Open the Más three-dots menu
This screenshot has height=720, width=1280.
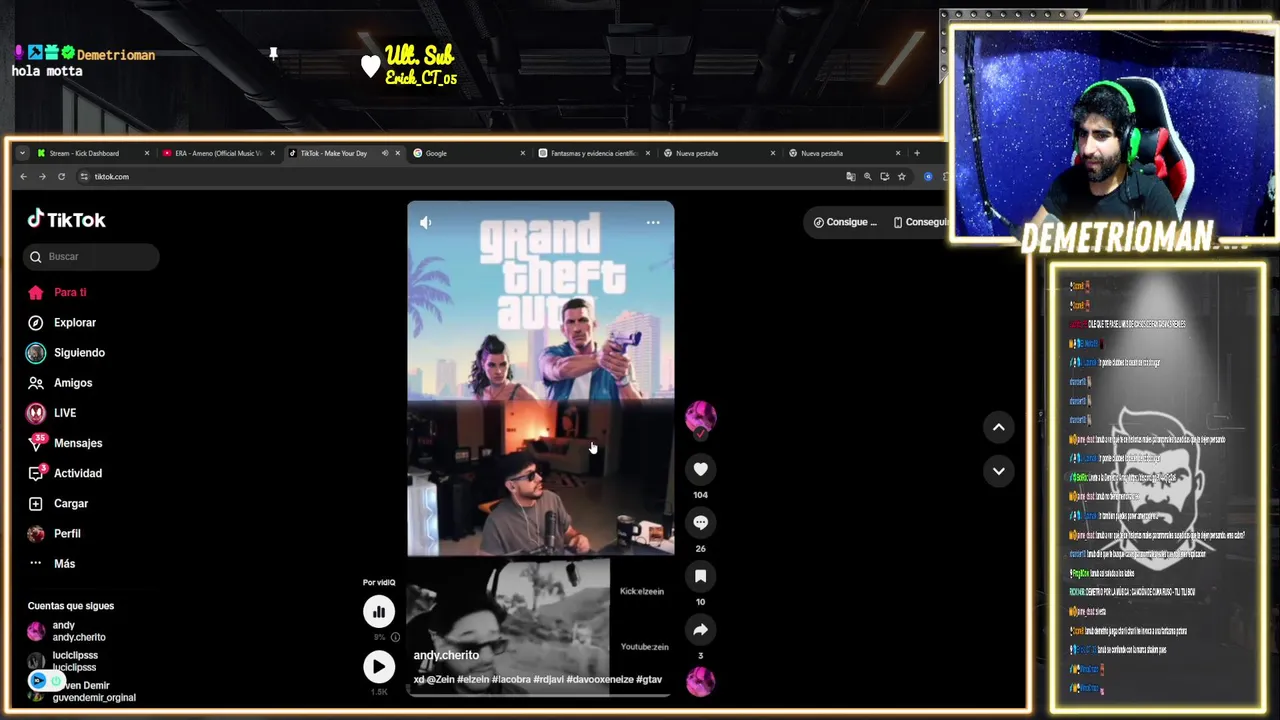36,563
